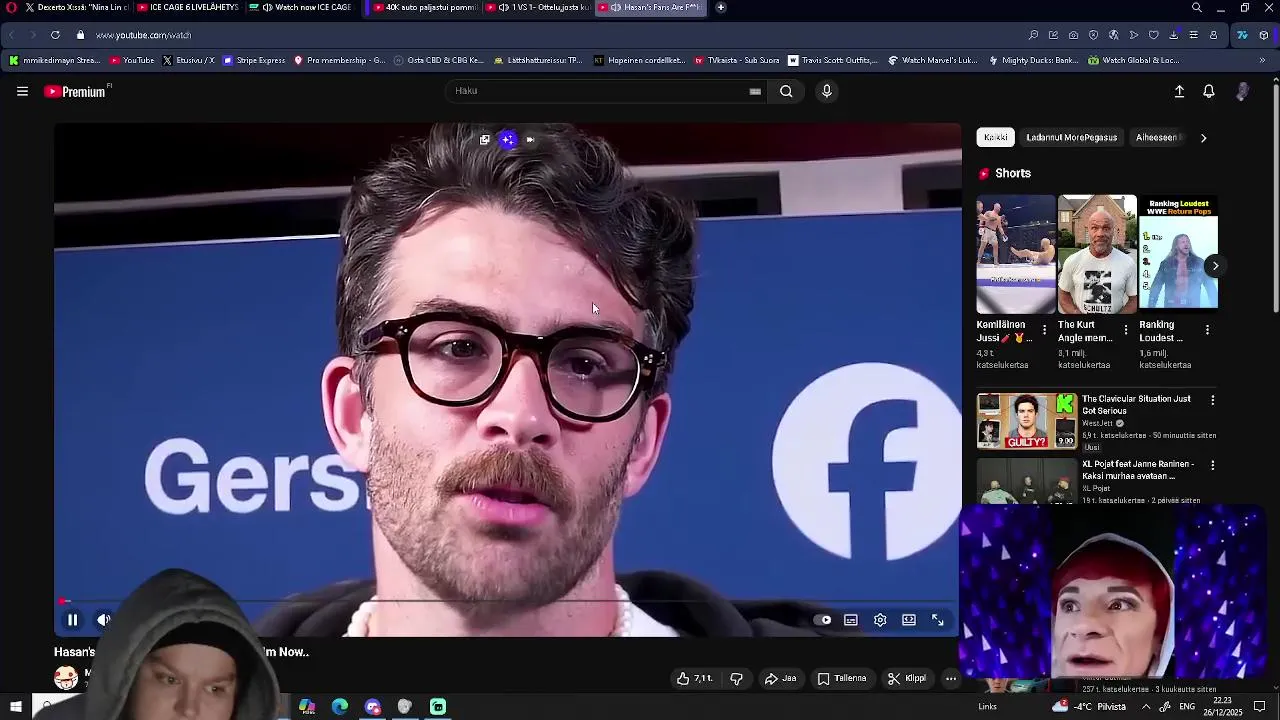Open the create/upload video button
Screen dimensions: 1280x720
[1179, 91]
